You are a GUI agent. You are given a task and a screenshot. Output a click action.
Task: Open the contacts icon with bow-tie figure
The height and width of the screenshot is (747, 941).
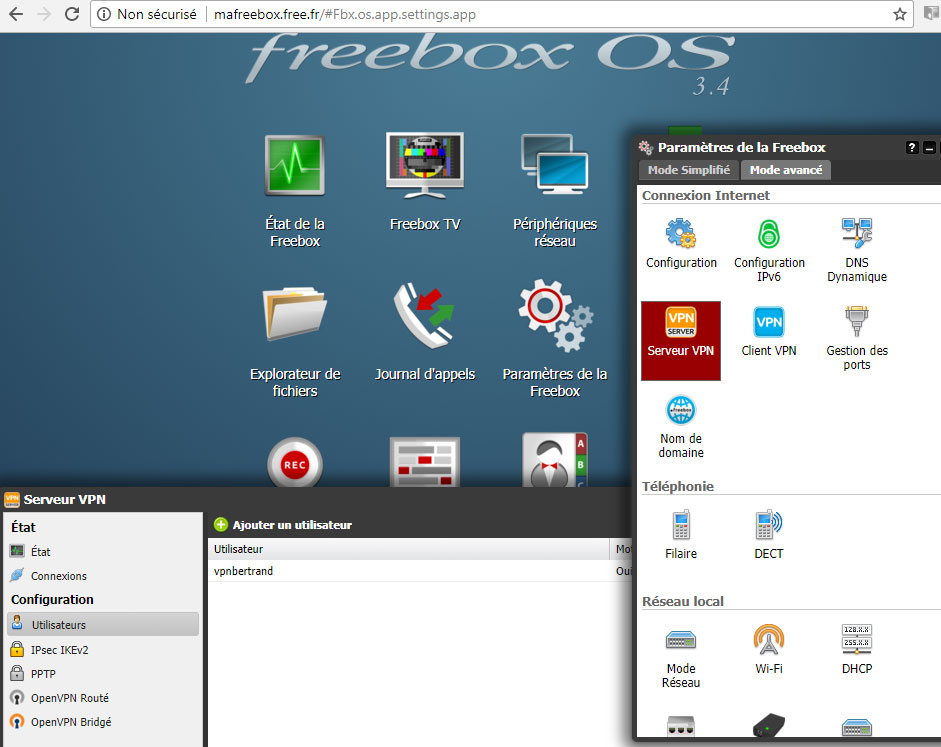tap(555, 461)
